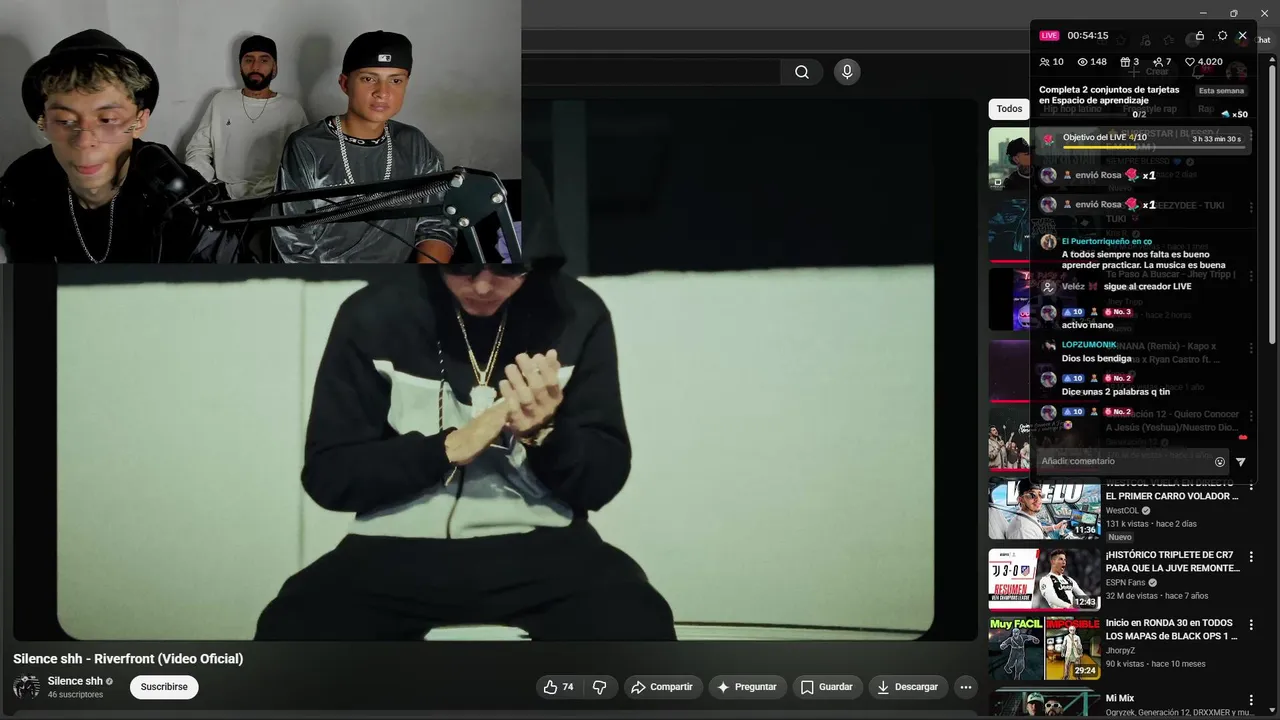Click the viewers eye count 148
Screen dimensions: 1280x720
pos(1090,62)
